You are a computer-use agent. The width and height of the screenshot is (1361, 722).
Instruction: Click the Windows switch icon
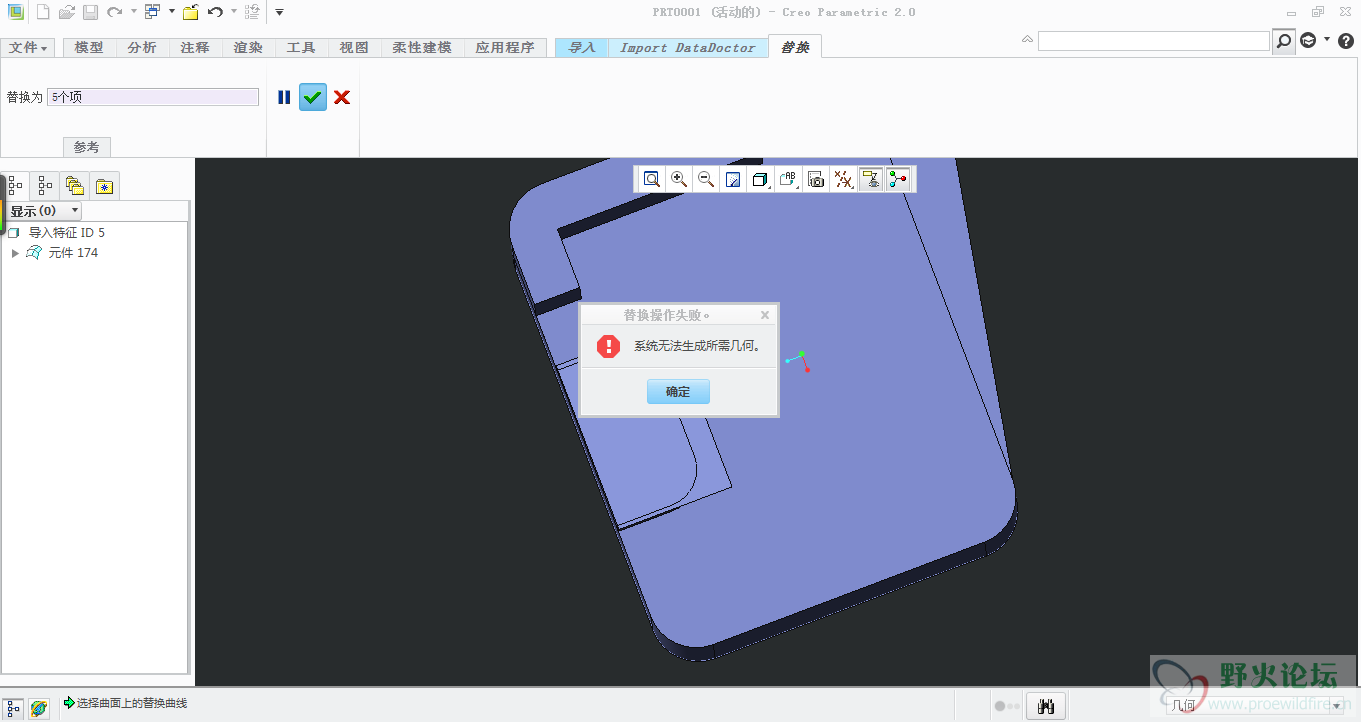pos(152,12)
